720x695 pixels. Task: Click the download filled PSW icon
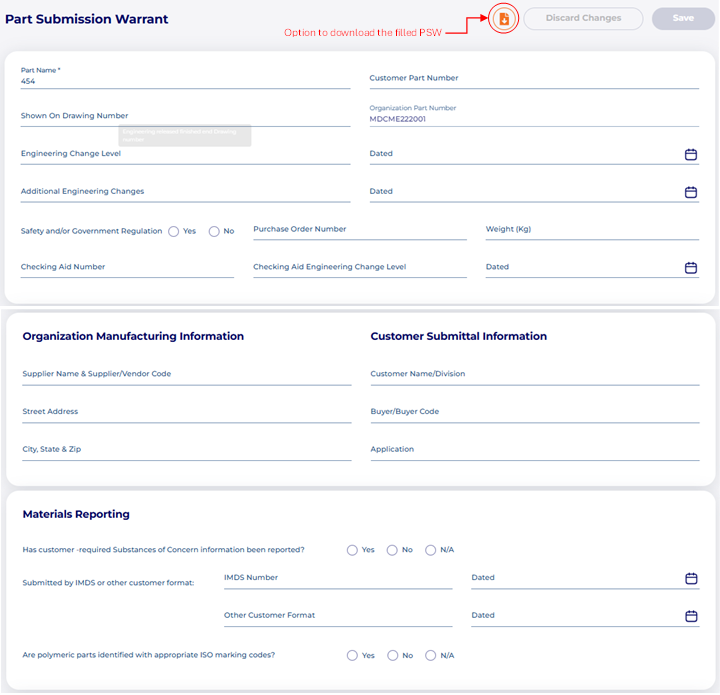coord(504,19)
